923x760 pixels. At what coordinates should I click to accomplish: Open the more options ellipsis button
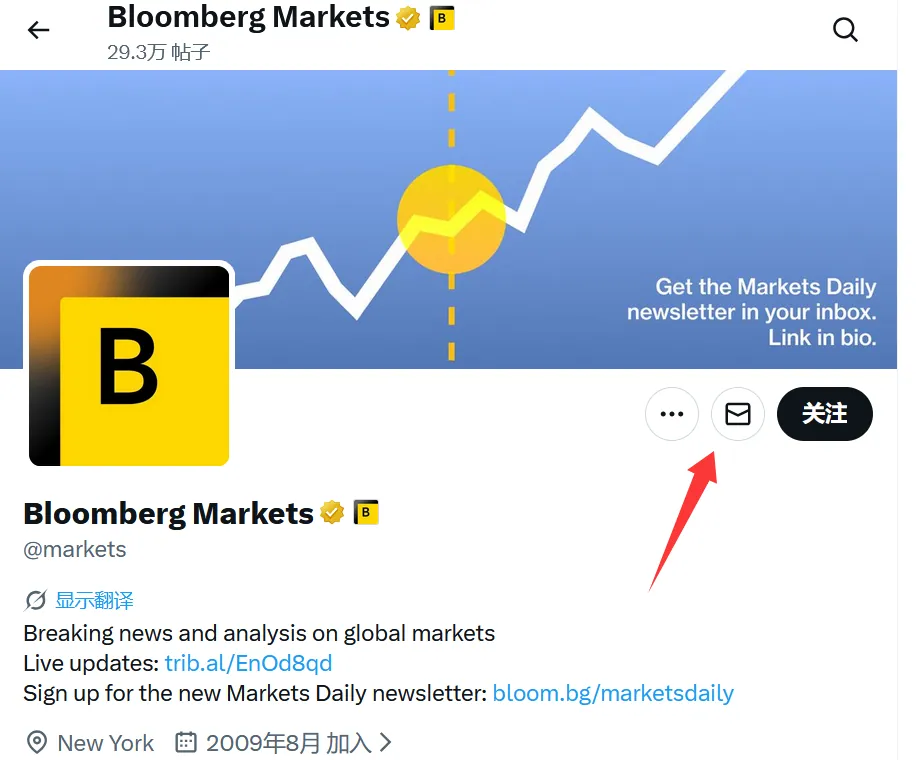(x=671, y=413)
